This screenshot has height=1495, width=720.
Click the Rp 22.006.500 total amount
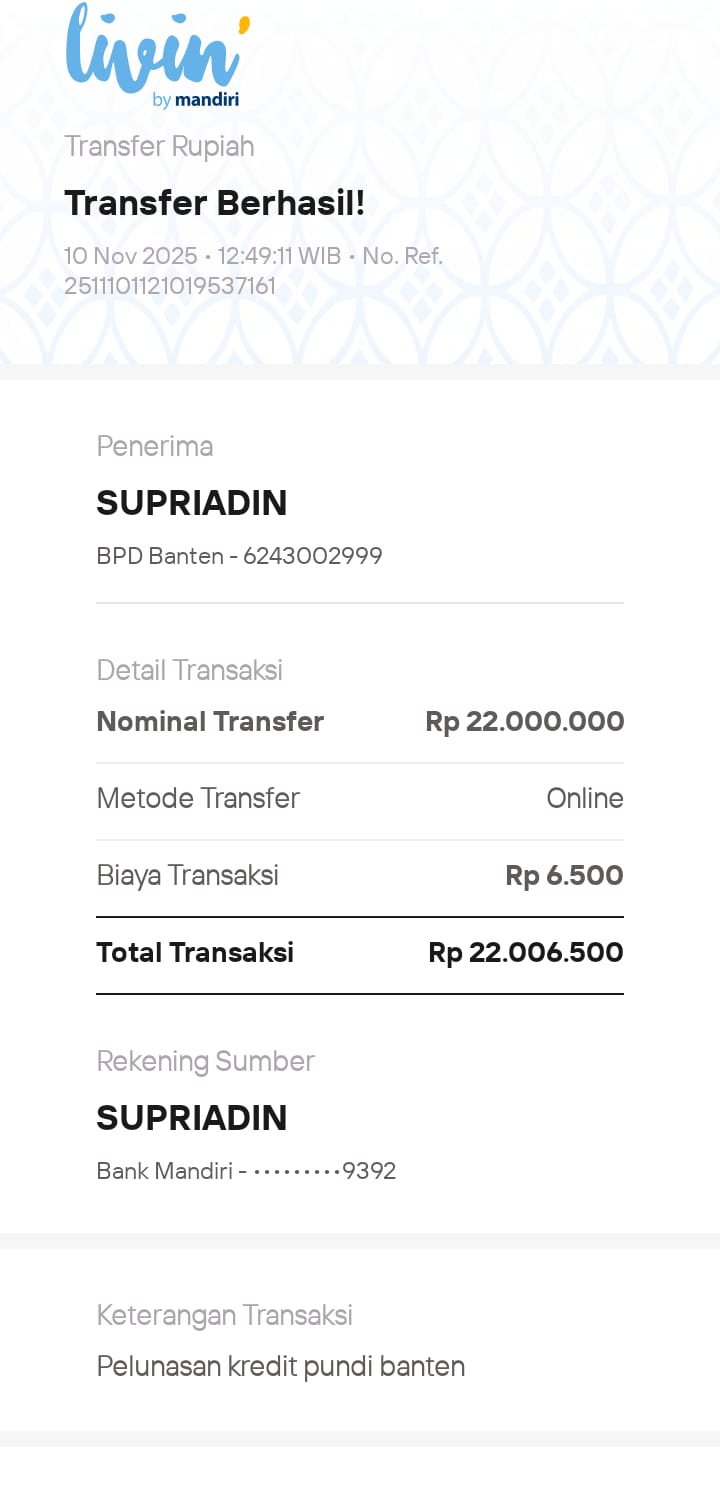click(525, 952)
